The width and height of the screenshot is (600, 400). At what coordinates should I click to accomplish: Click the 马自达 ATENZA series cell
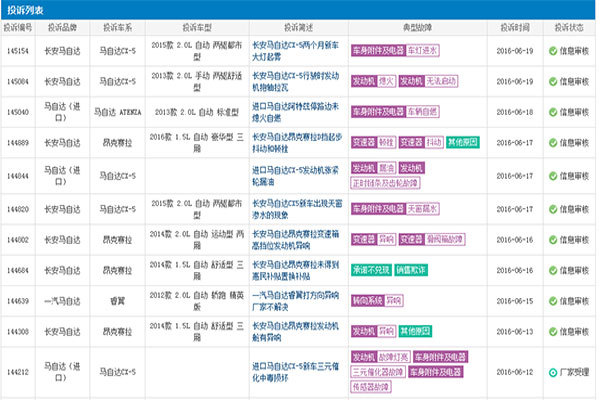(x=117, y=112)
